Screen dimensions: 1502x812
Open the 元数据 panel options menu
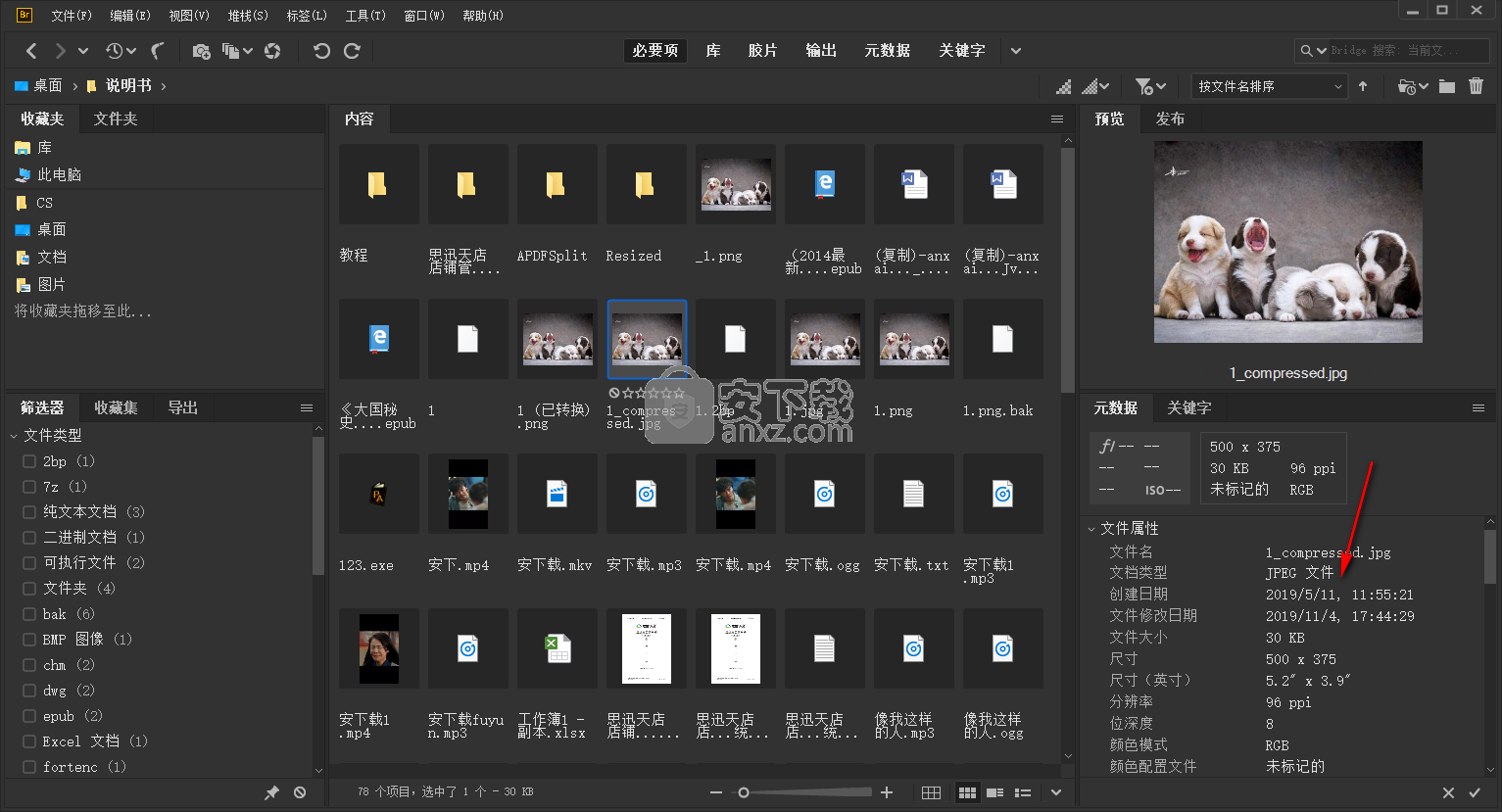point(1478,407)
